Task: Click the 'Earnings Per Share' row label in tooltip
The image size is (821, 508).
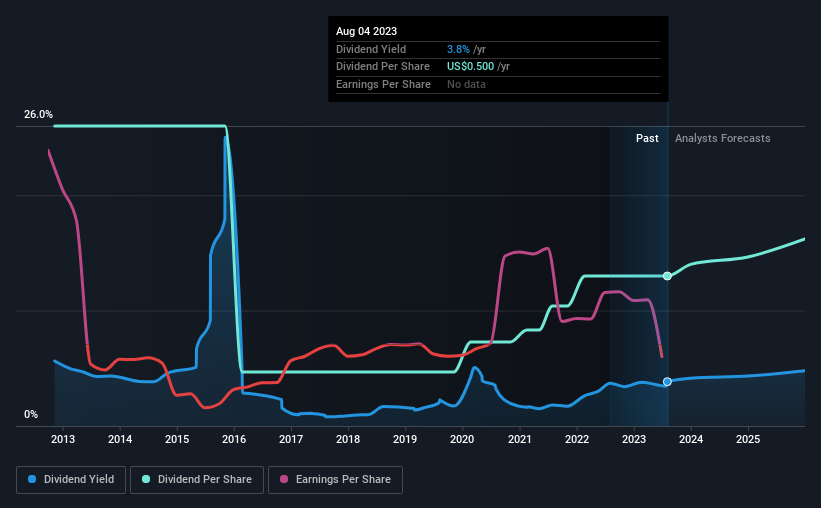Action: point(383,84)
